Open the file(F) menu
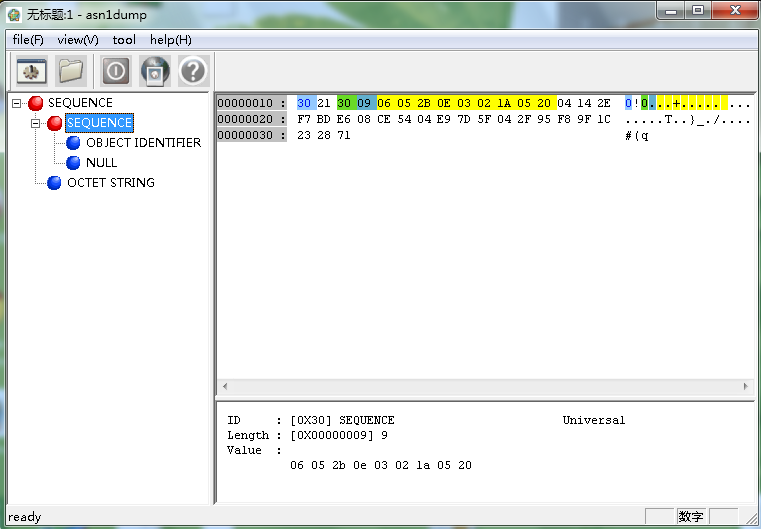This screenshot has width=761, height=529. (28, 40)
